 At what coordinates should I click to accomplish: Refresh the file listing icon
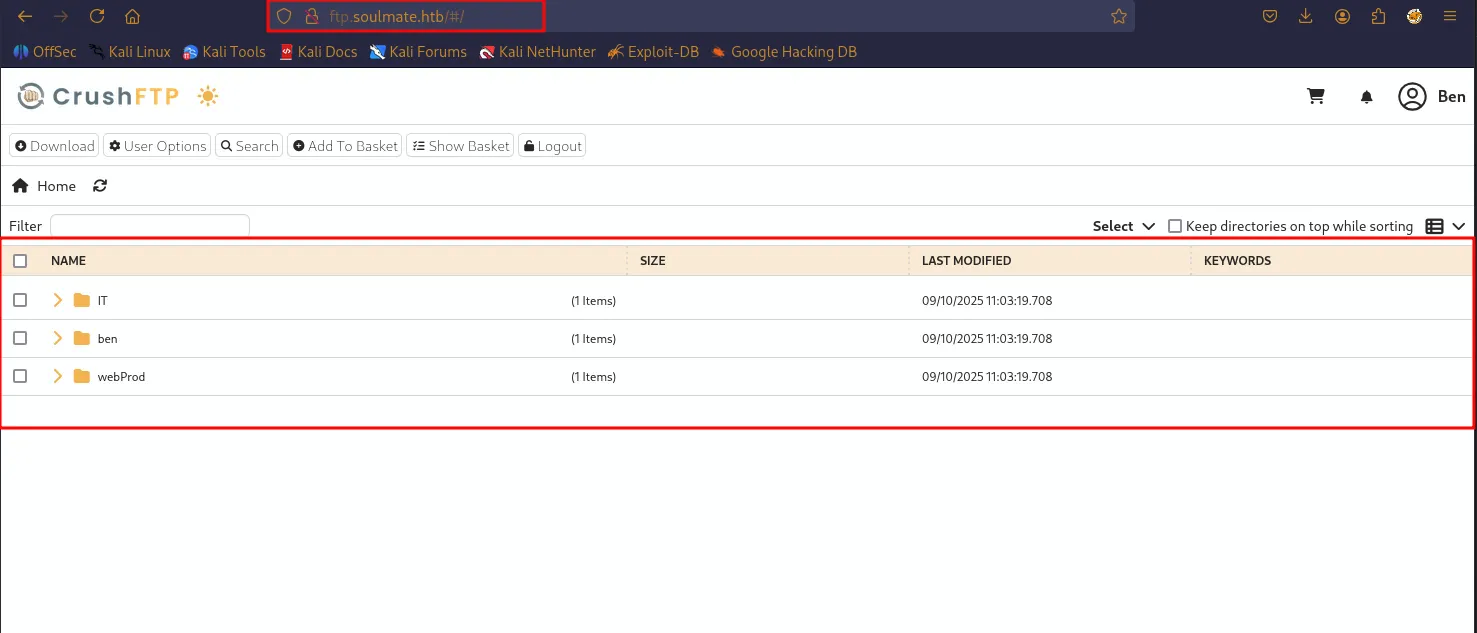click(x=100, y=186)
